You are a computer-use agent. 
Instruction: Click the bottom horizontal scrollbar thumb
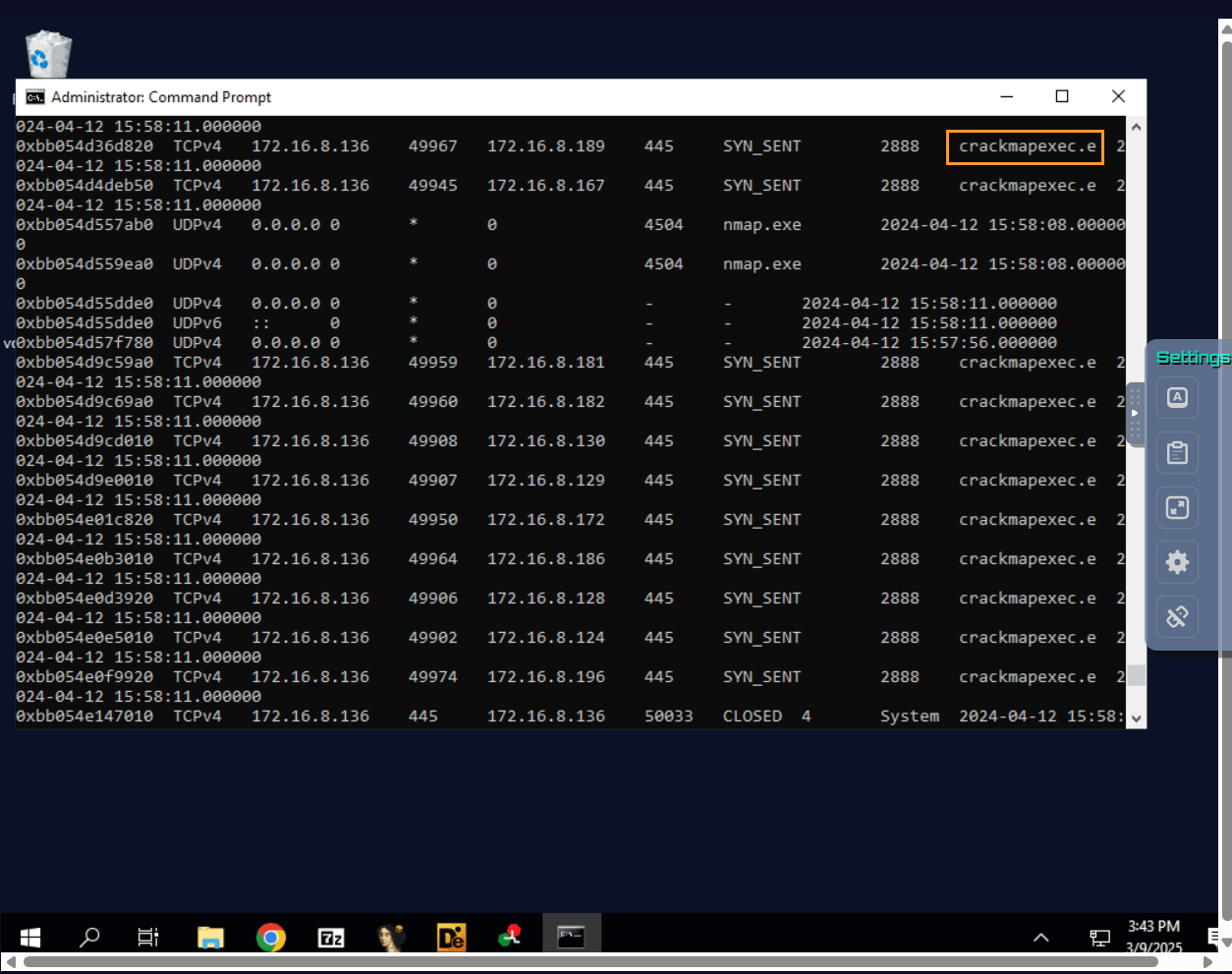point(590,962)
